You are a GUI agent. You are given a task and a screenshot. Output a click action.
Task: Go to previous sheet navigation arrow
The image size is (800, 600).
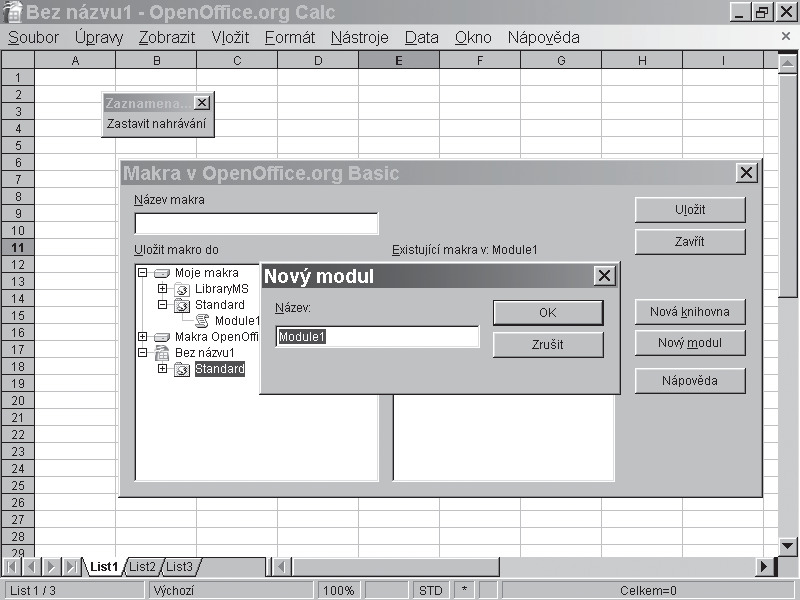coord(32,566)
